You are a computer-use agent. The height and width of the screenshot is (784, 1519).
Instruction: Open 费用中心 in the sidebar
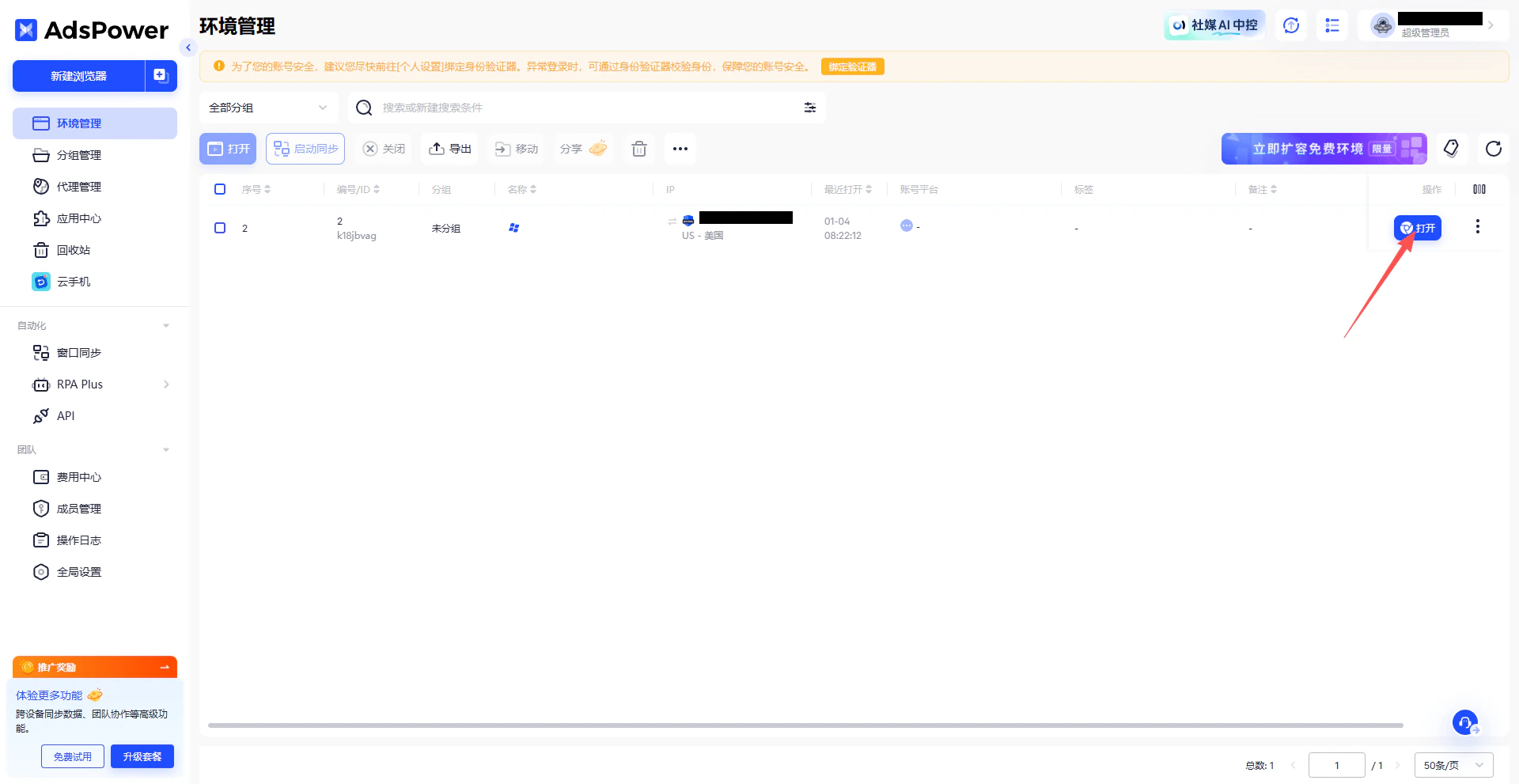95,477
